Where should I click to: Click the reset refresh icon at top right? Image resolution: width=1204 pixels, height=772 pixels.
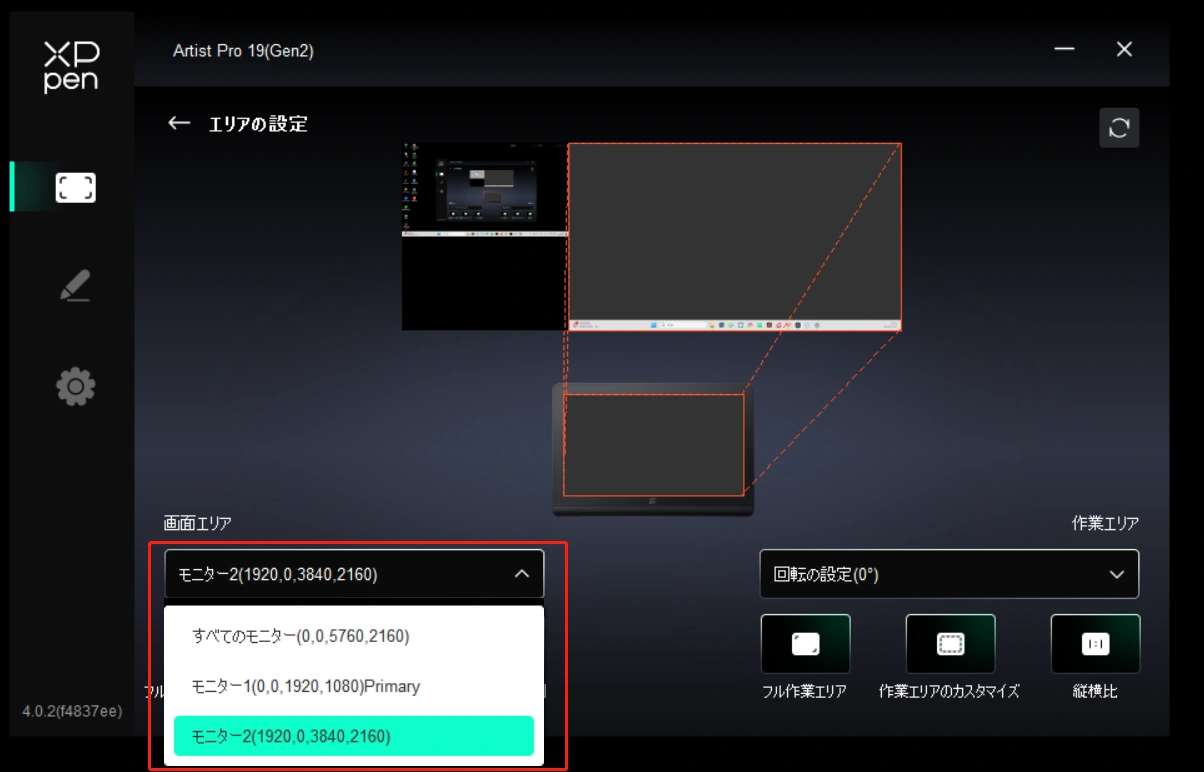click(x=1119, y=128)
